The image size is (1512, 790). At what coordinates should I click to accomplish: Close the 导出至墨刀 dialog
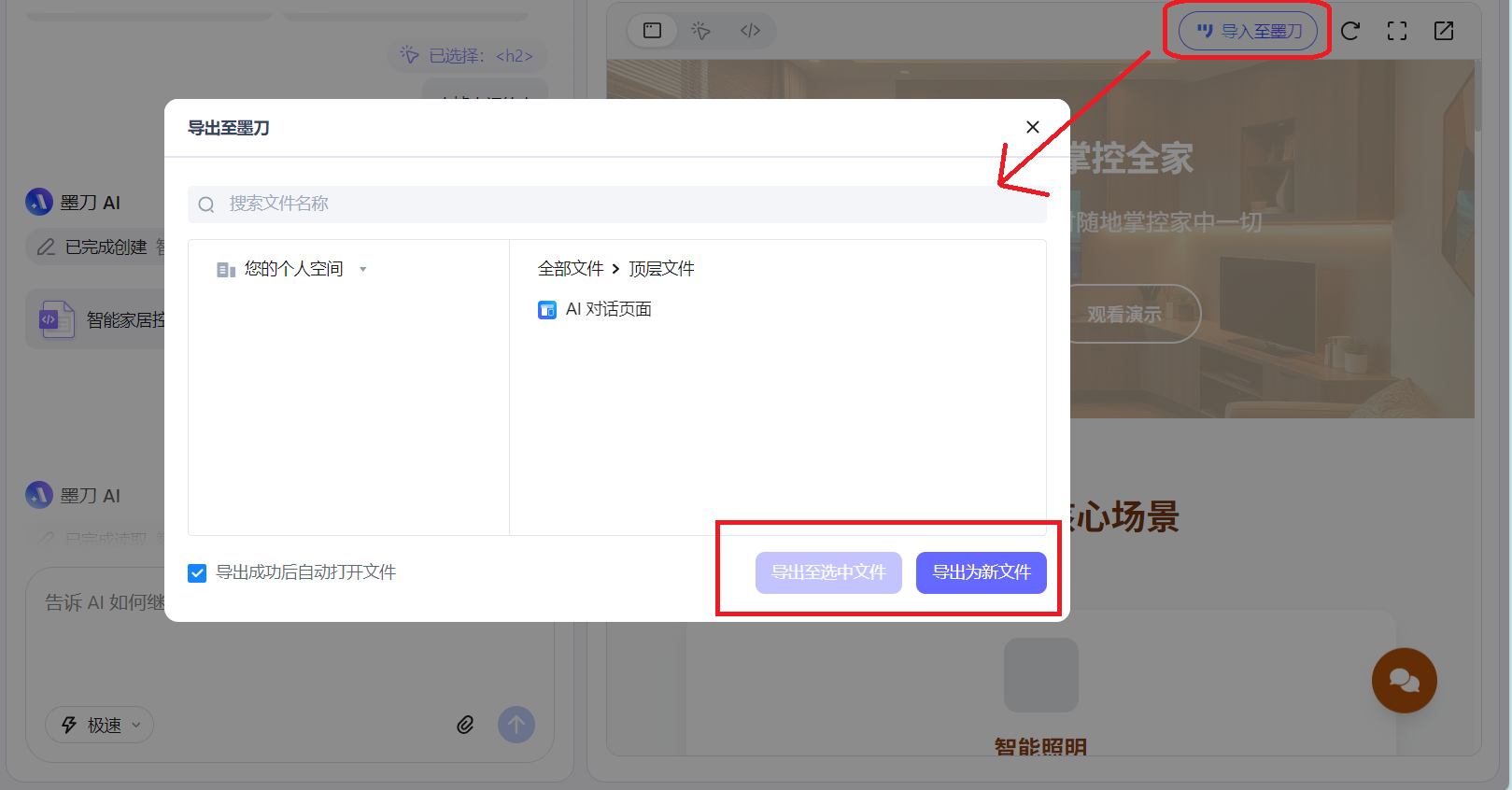(x=1032, y=127)
